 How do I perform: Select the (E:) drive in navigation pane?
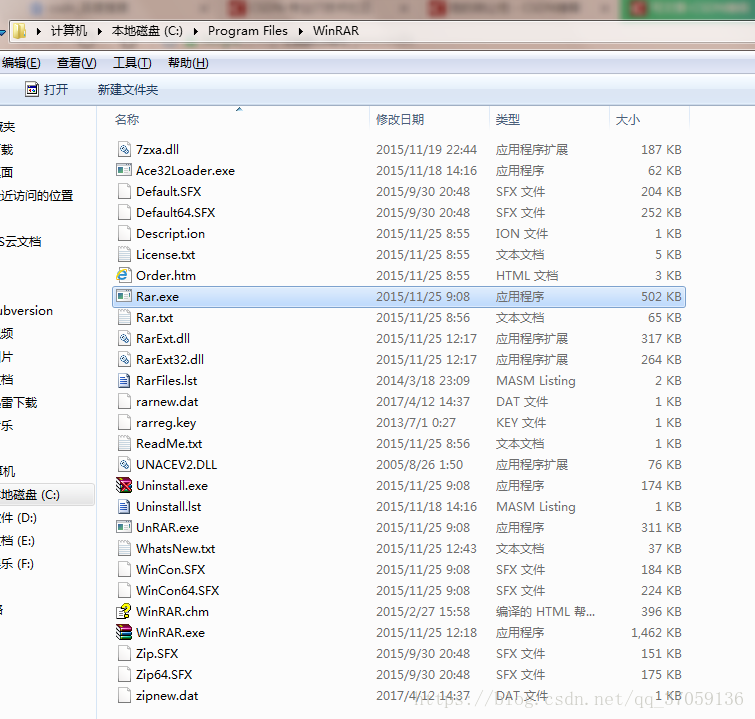tap(17, 541)
